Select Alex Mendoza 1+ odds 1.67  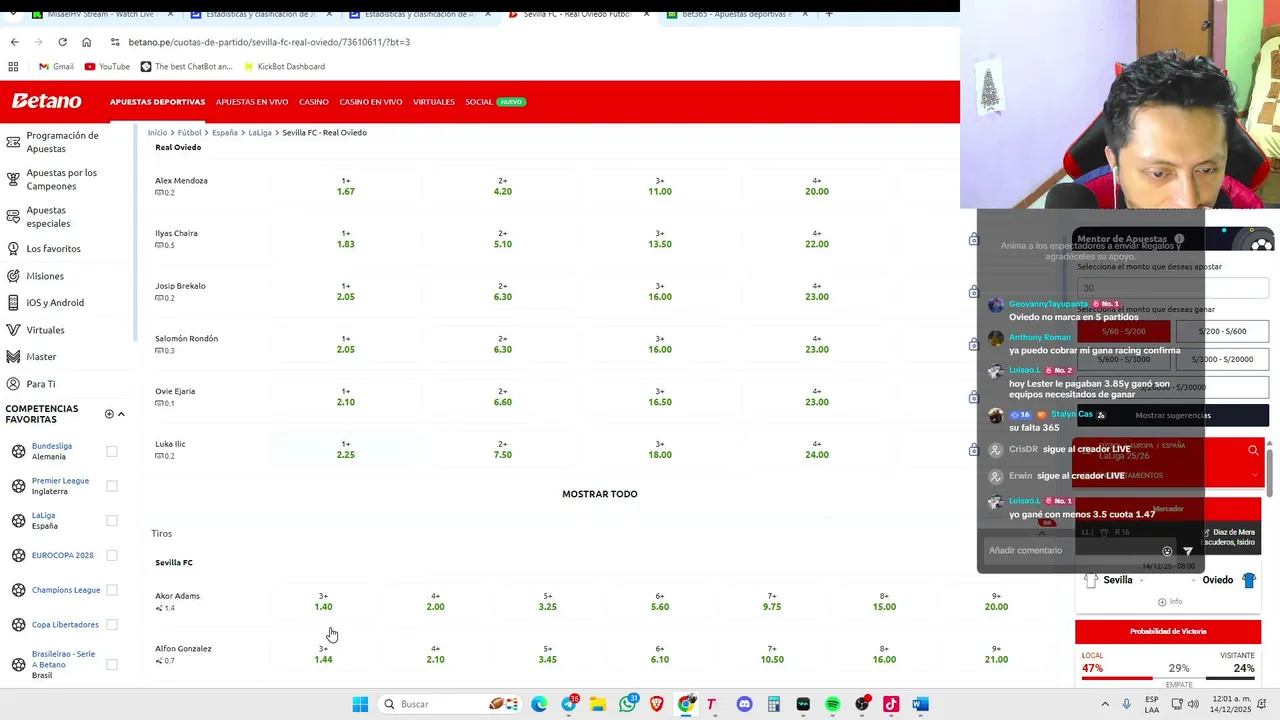pyautogui.click(x=346, y=186)
